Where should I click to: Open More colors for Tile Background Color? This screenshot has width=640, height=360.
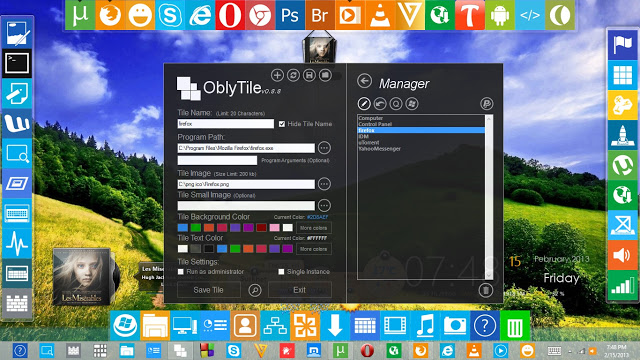313,228
